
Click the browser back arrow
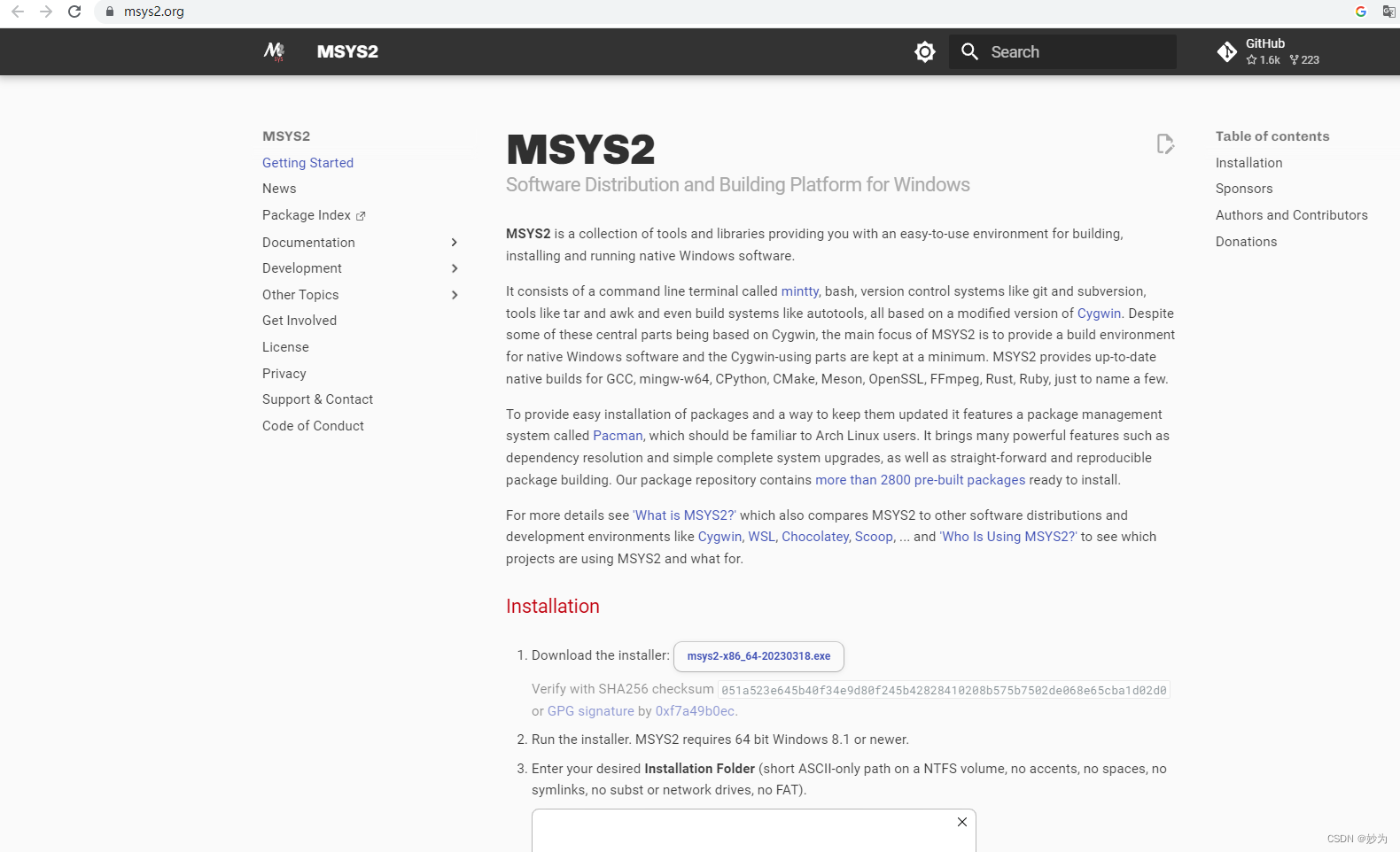(18, 12)
